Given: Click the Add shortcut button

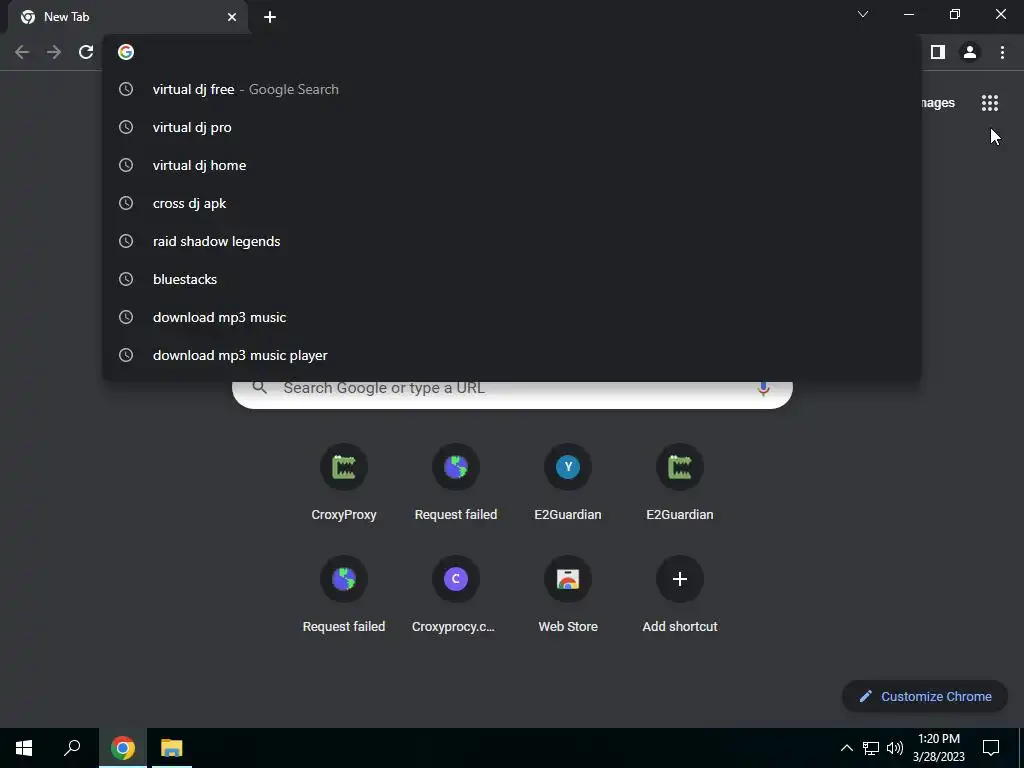Looking at the screenshot, I should click(x=680, y=596).
